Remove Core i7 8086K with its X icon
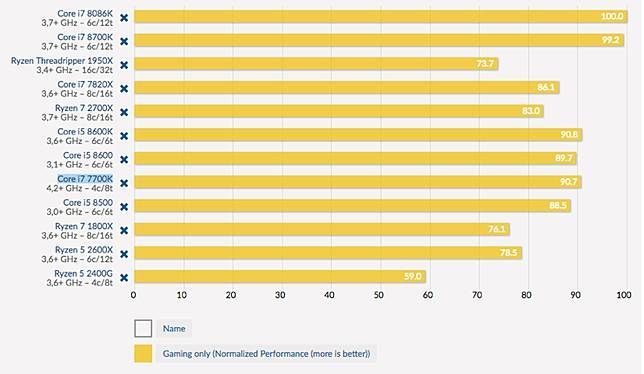The width and height of the screenshot is (644, 374). (124, 18)
